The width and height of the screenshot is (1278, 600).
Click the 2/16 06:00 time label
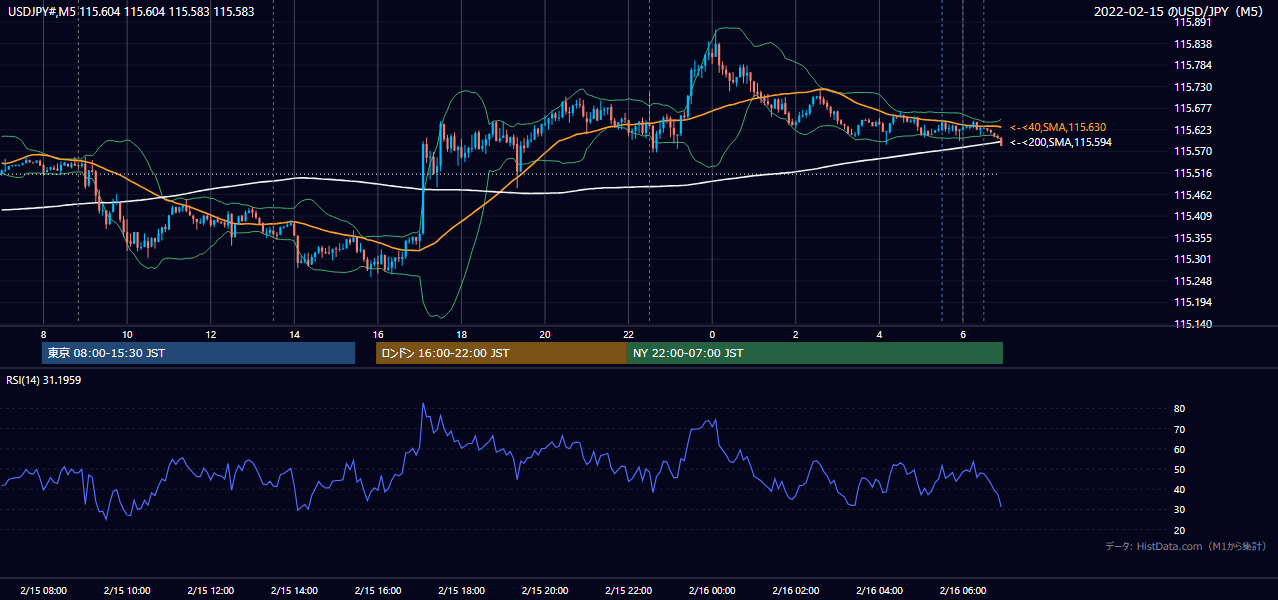[962, 590]
